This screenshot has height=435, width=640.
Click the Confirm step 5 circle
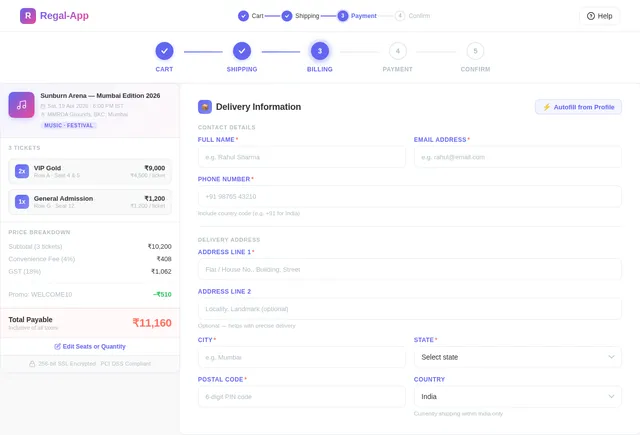tap(475, 51)
